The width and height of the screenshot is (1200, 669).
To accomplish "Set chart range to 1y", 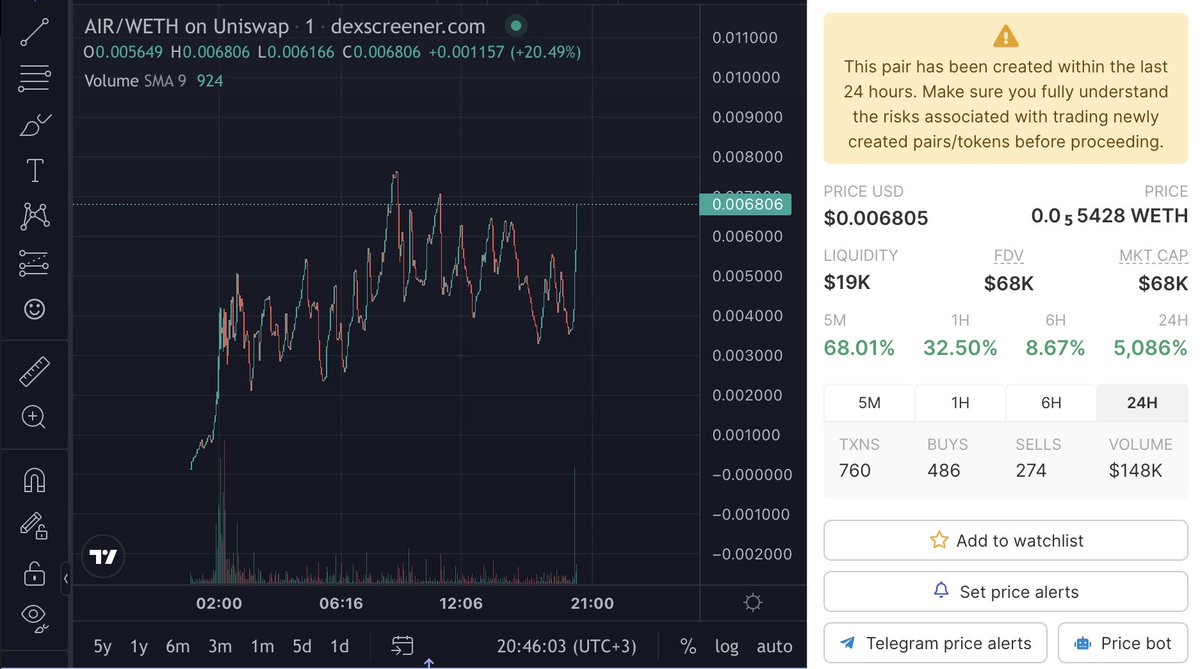I will point(139,646).
